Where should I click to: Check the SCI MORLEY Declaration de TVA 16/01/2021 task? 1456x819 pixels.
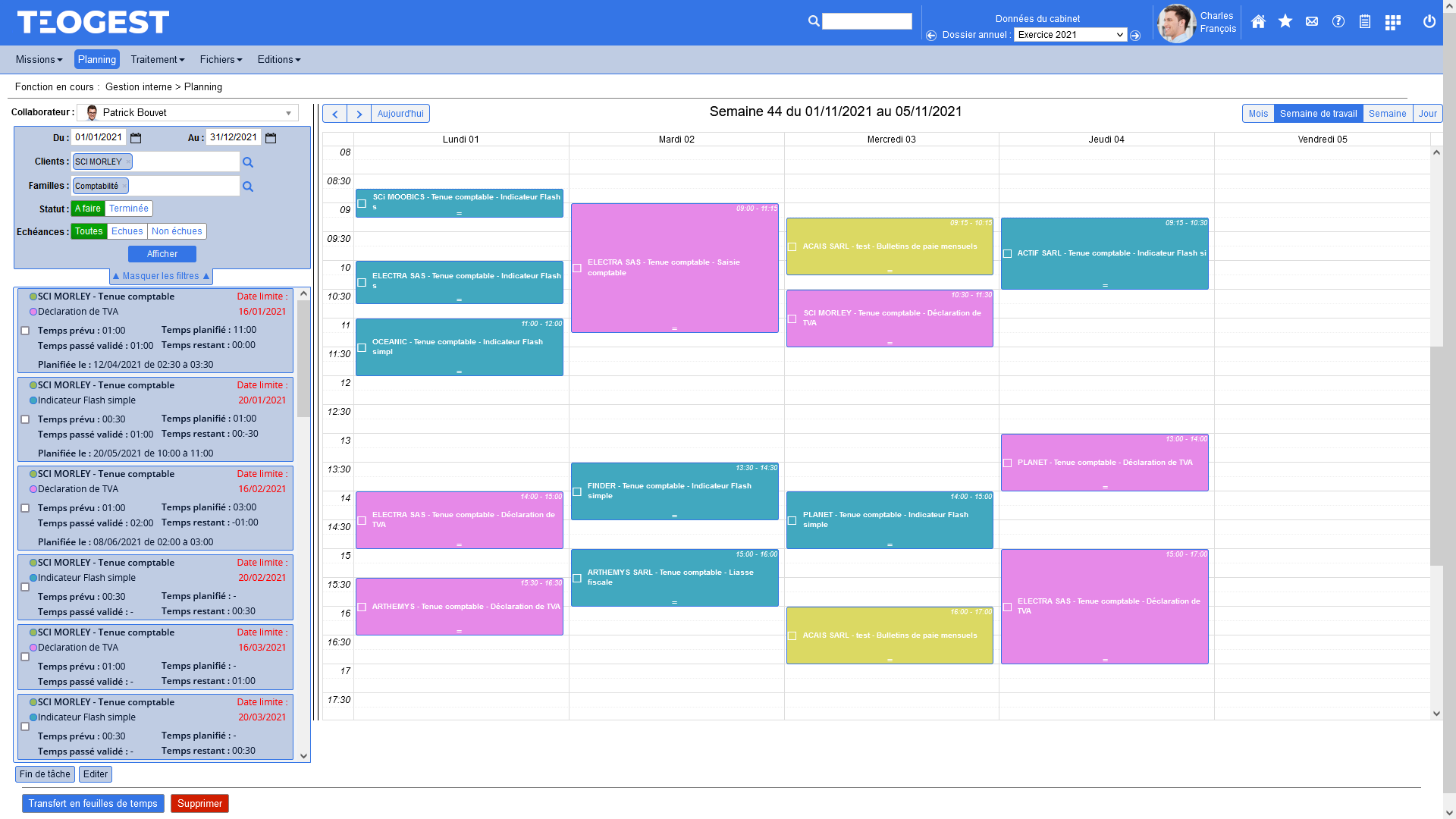coord(25,331)
